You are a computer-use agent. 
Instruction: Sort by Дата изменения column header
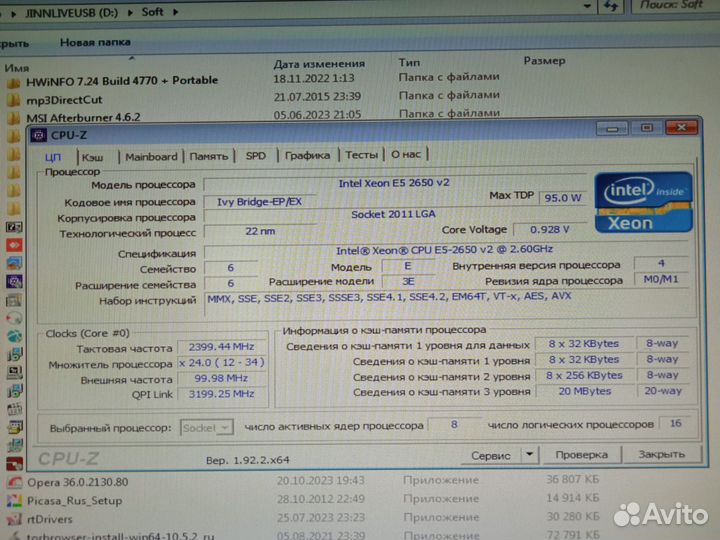click(x=319, y=64)
